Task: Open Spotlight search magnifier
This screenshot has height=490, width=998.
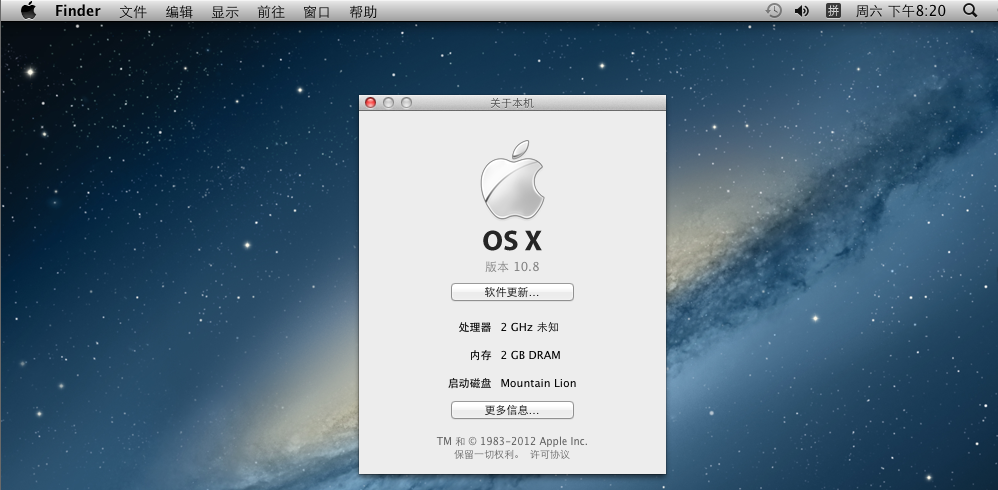Action: [969, 11]
